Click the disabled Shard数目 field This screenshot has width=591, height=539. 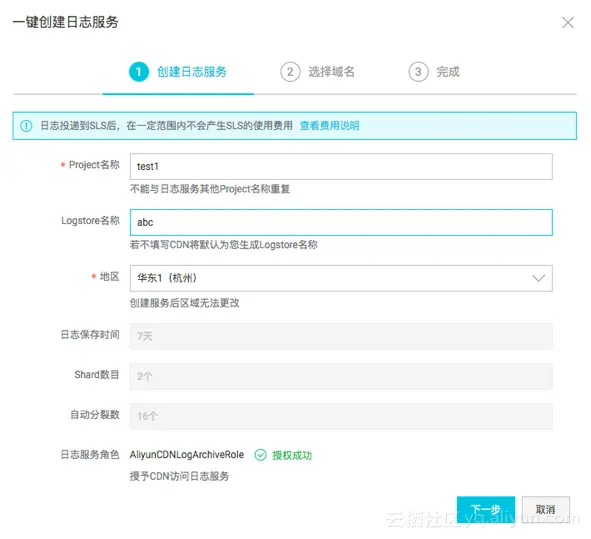341,376
